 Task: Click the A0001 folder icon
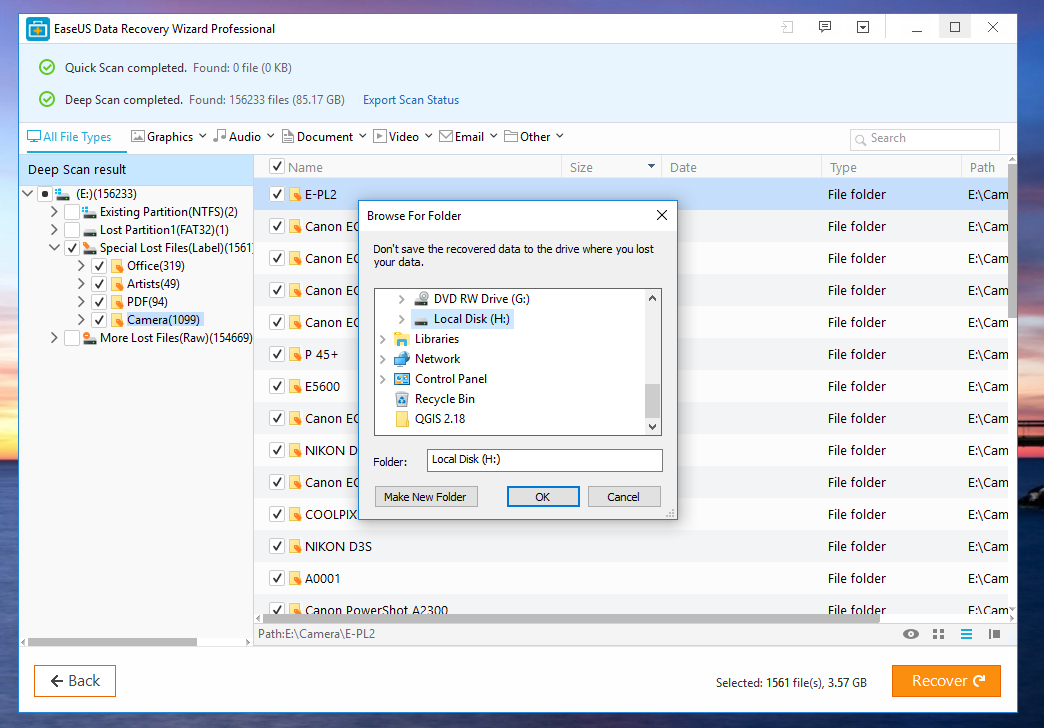click(296, 578)
